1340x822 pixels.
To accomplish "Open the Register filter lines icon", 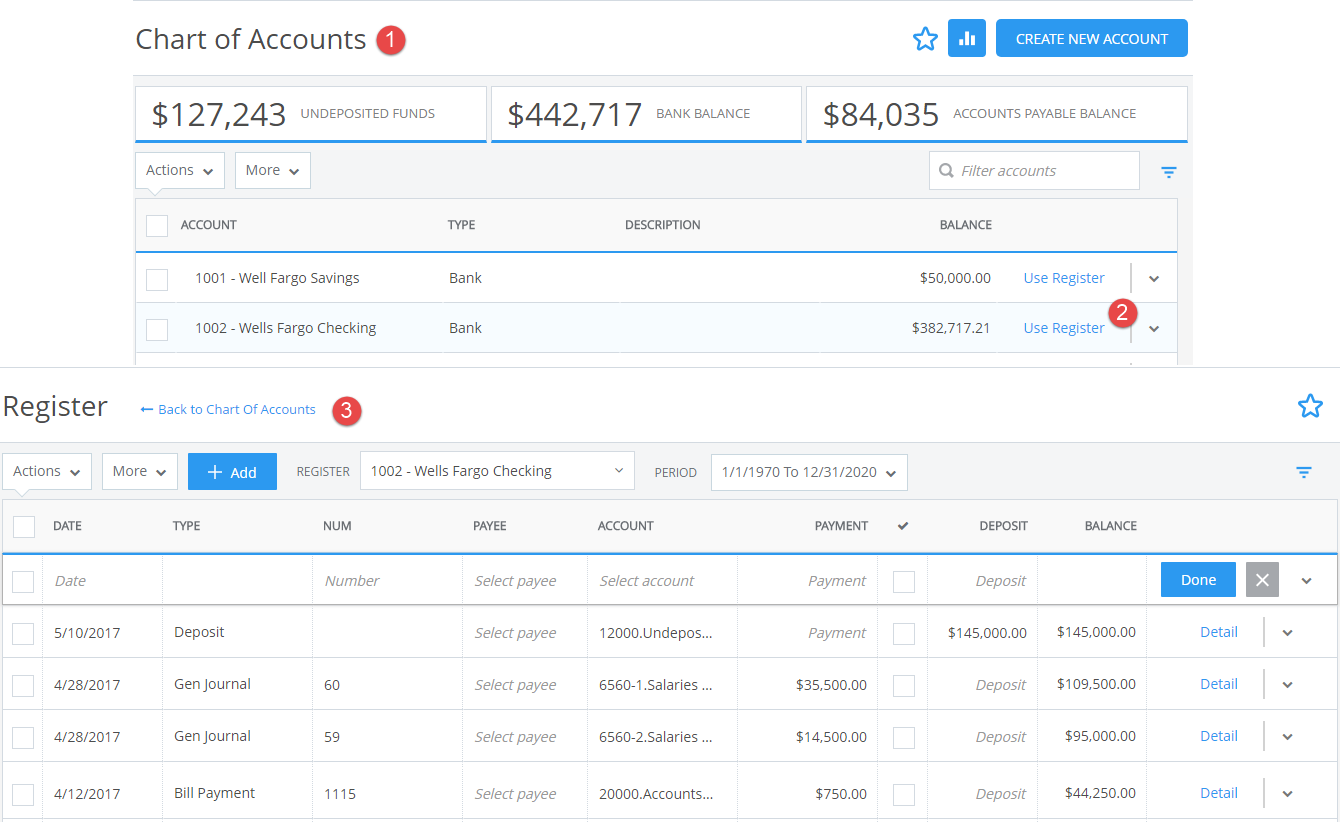I will pyautogui.click(x=1304, y=472).
